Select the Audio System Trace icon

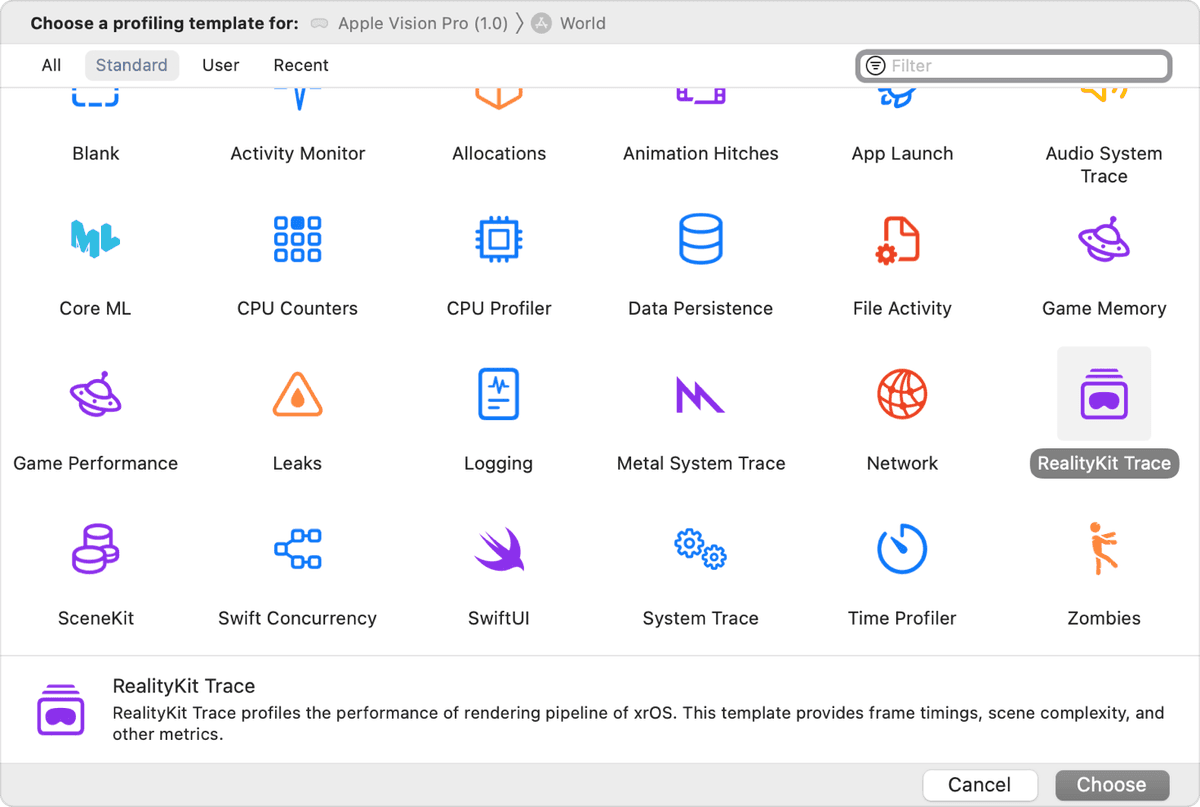pos(1104,95)
